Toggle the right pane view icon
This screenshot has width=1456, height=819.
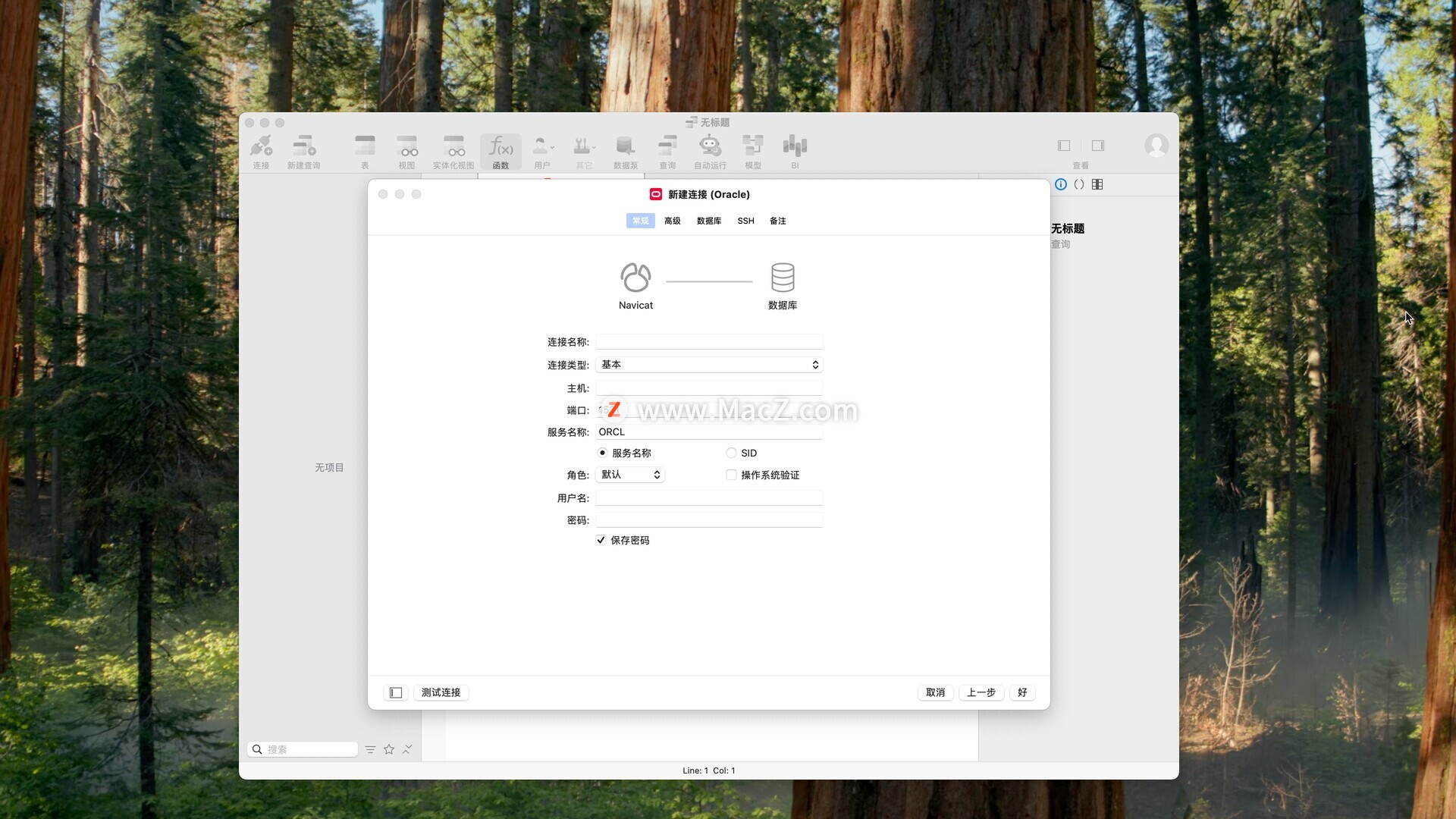[x=1098, y=146]
